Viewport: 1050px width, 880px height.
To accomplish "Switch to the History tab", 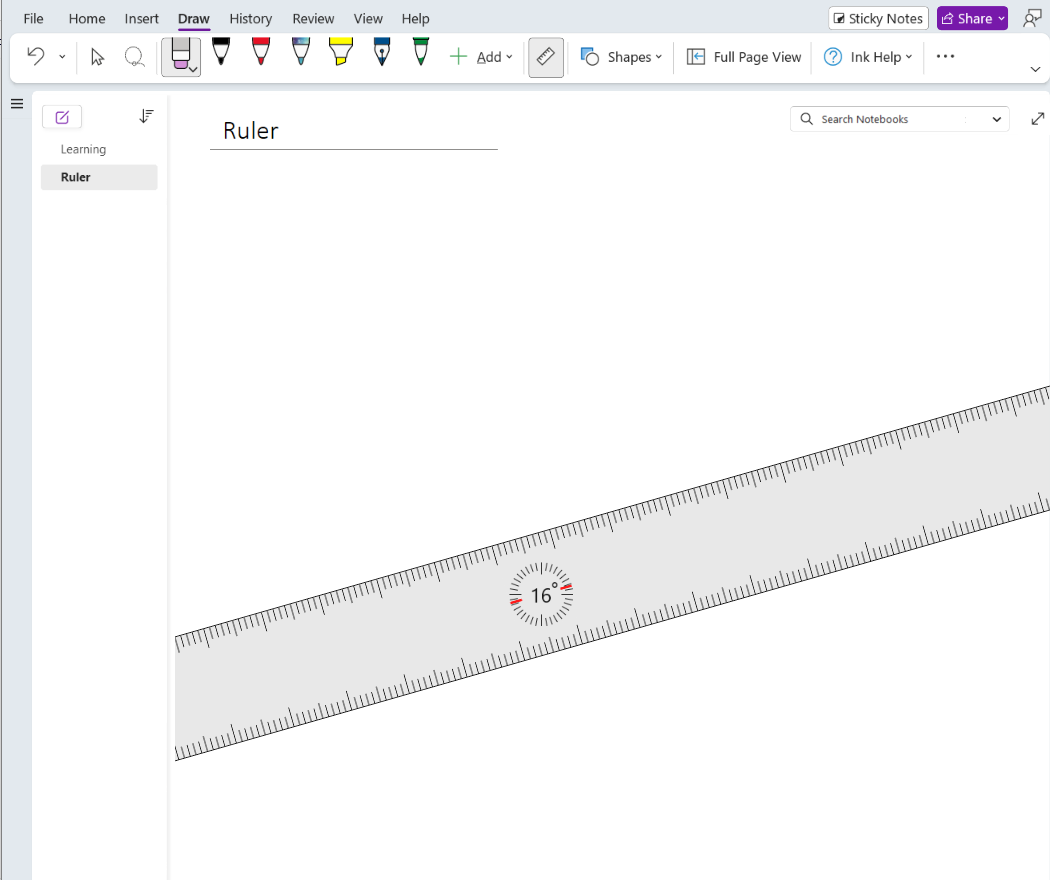I will pyautogui.click(x=250, y=19).
